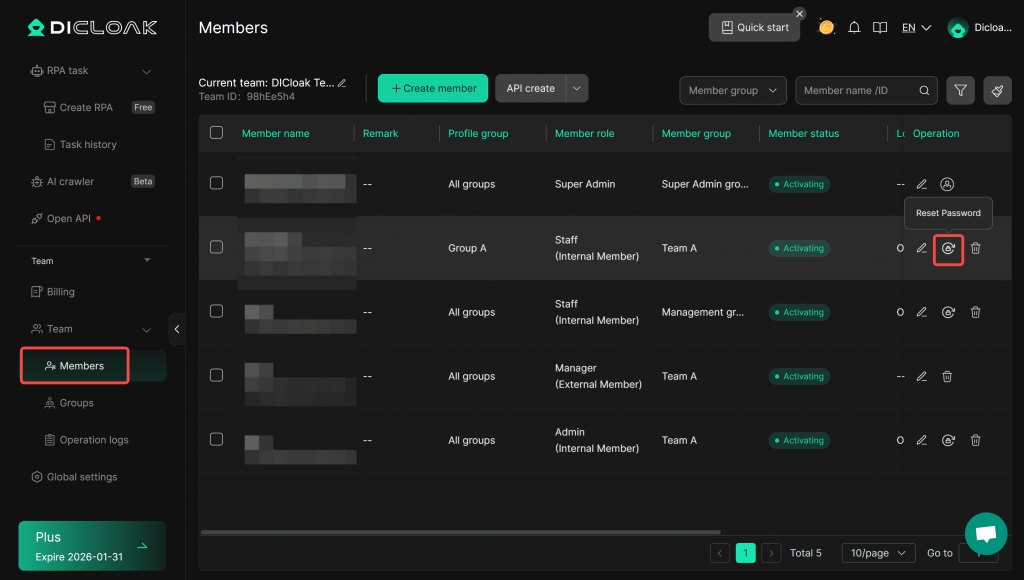1024x580 pixels.
Task: Open the EN language selector
Action: [x=916, y=28]
